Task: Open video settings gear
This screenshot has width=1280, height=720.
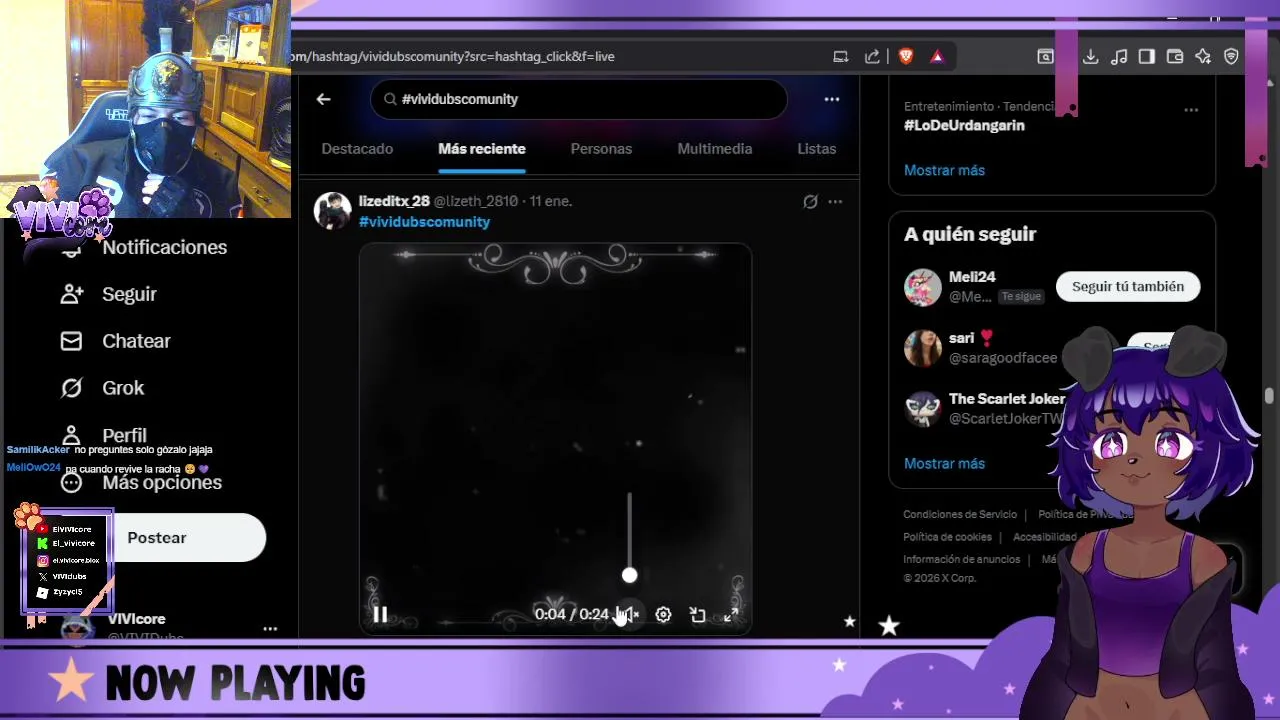Action: (663, 614)
